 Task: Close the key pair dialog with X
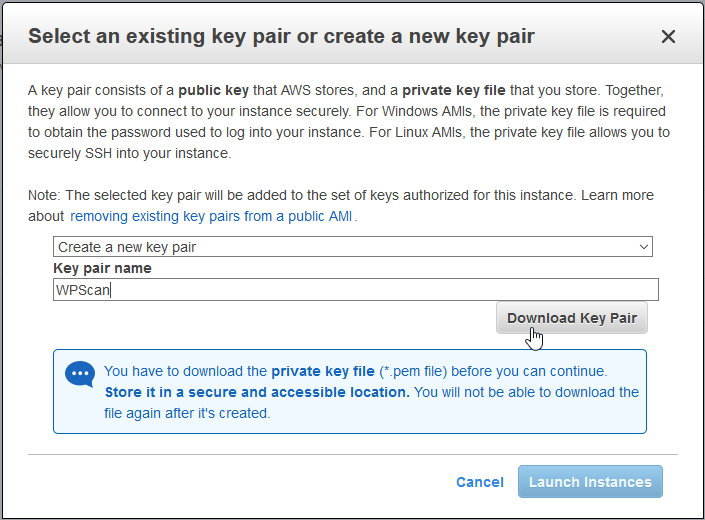click(668, 37)
